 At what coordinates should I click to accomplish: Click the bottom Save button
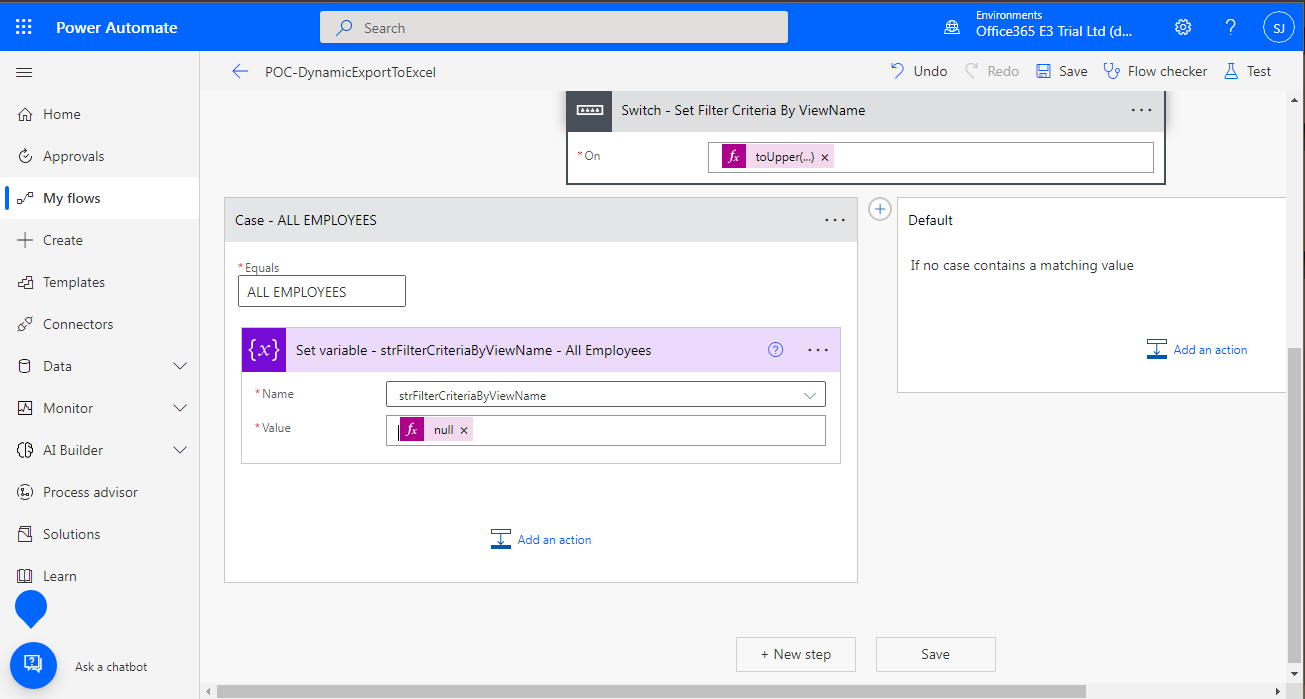point(936,654)
